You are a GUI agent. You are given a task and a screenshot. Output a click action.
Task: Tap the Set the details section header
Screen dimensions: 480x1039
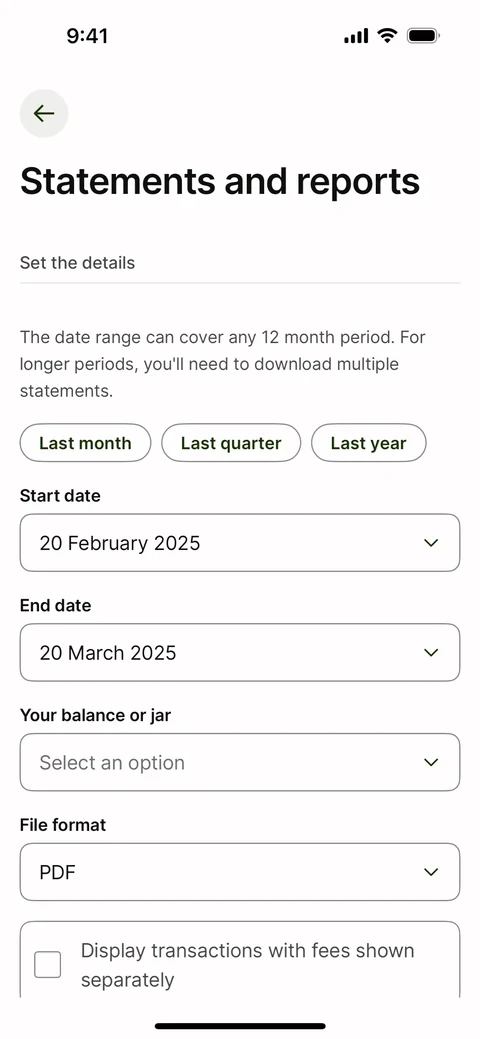tap(78, 263)
